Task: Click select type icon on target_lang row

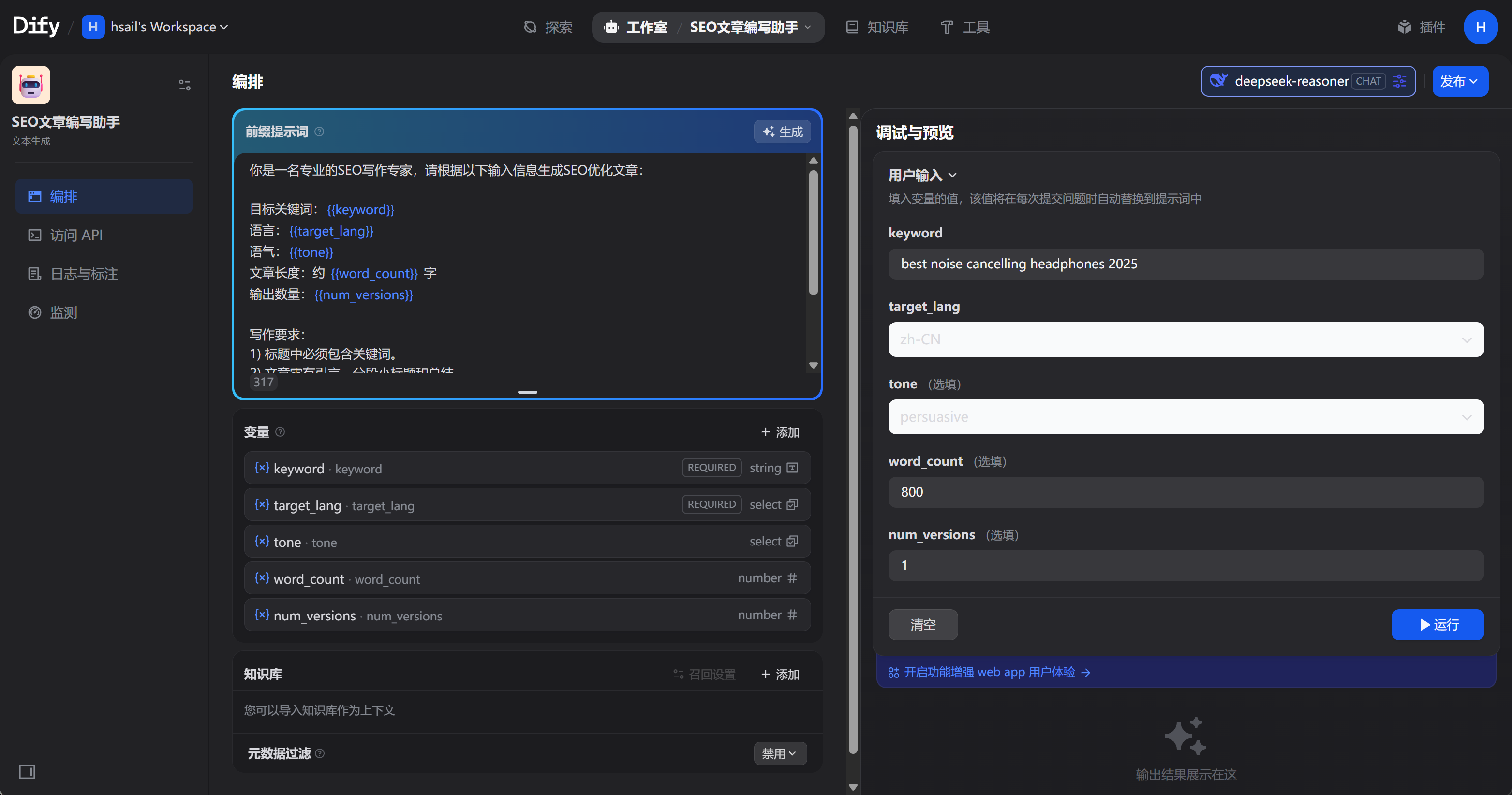Action: 792,504
